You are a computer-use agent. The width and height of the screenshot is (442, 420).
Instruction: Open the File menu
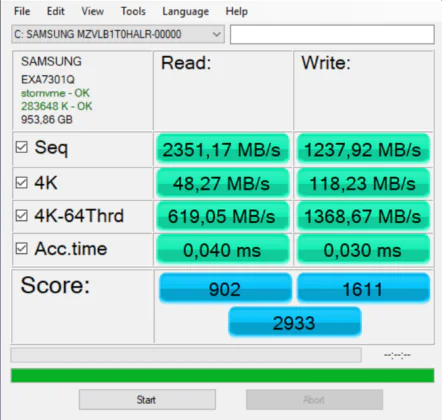click(22, 11)
